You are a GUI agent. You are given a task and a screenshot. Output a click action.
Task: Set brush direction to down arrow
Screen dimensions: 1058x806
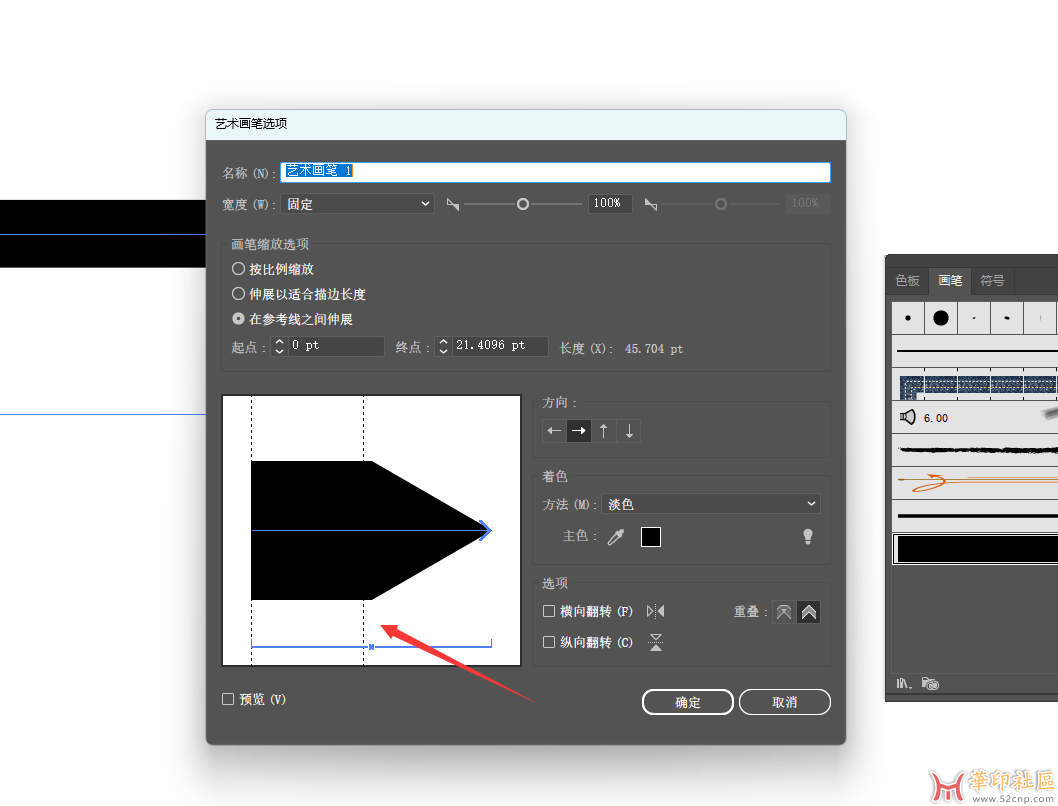click(629, 431)
